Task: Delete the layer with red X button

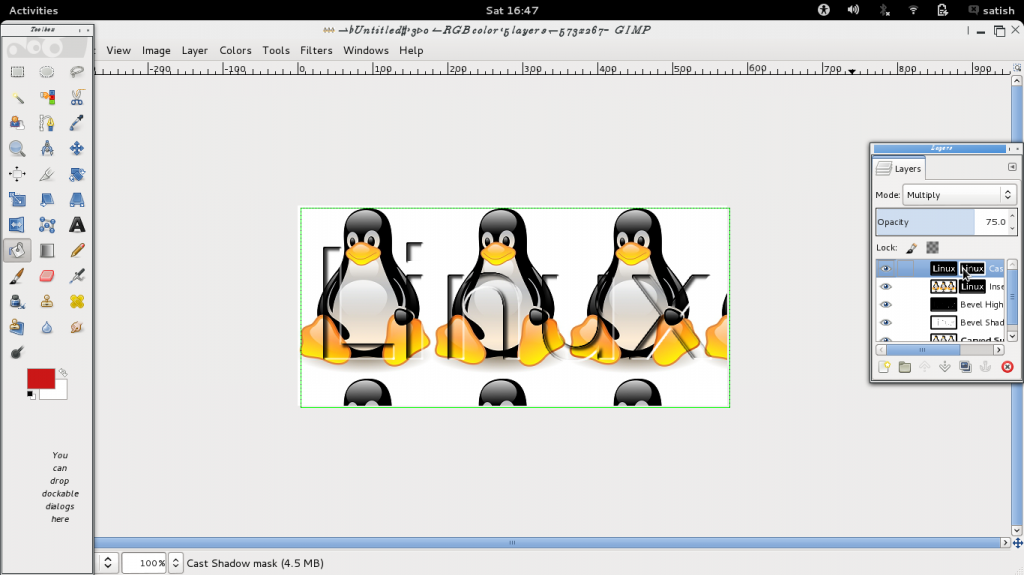Action: point(1007,367)
